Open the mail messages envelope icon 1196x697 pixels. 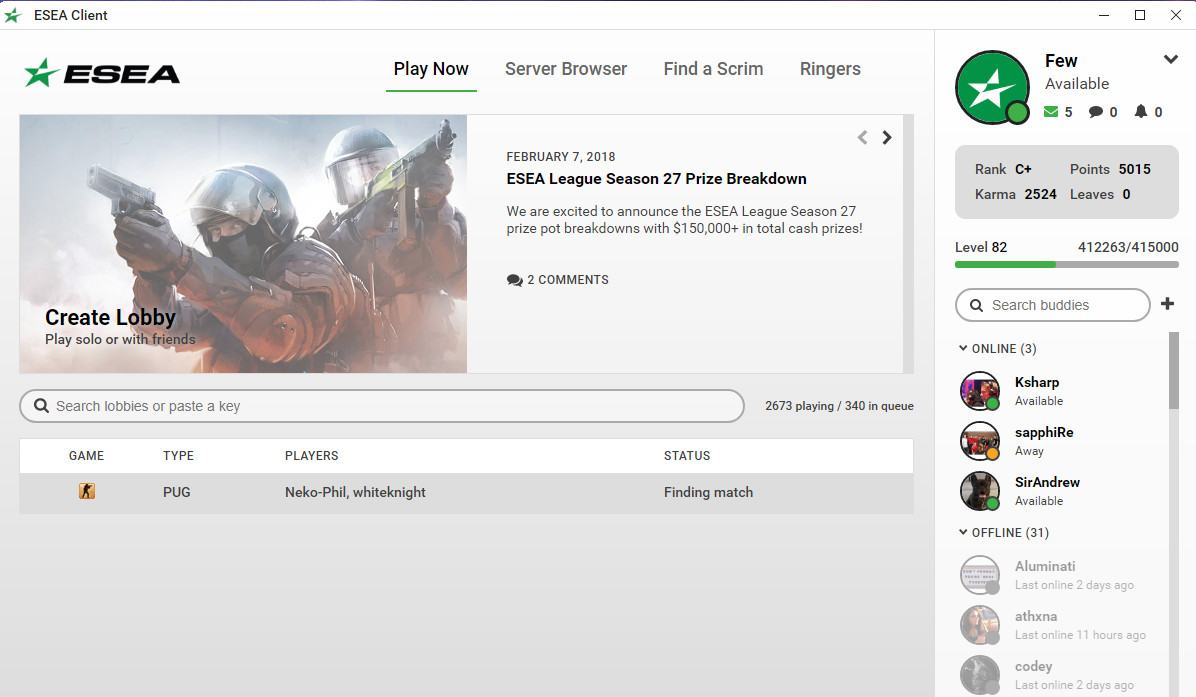[x=1050, y=112]
